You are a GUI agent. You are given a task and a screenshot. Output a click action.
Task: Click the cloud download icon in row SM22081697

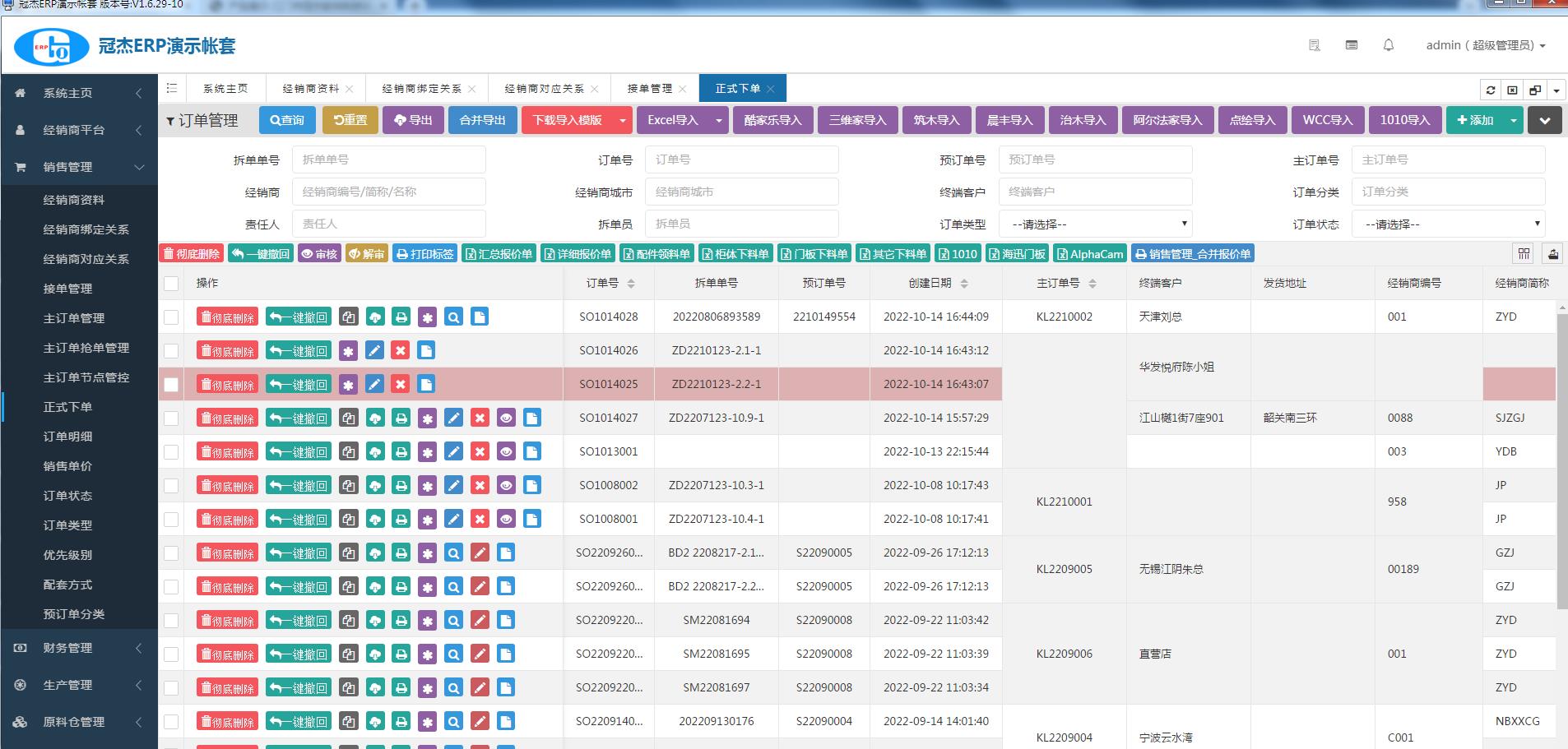[x=375, y=687]
